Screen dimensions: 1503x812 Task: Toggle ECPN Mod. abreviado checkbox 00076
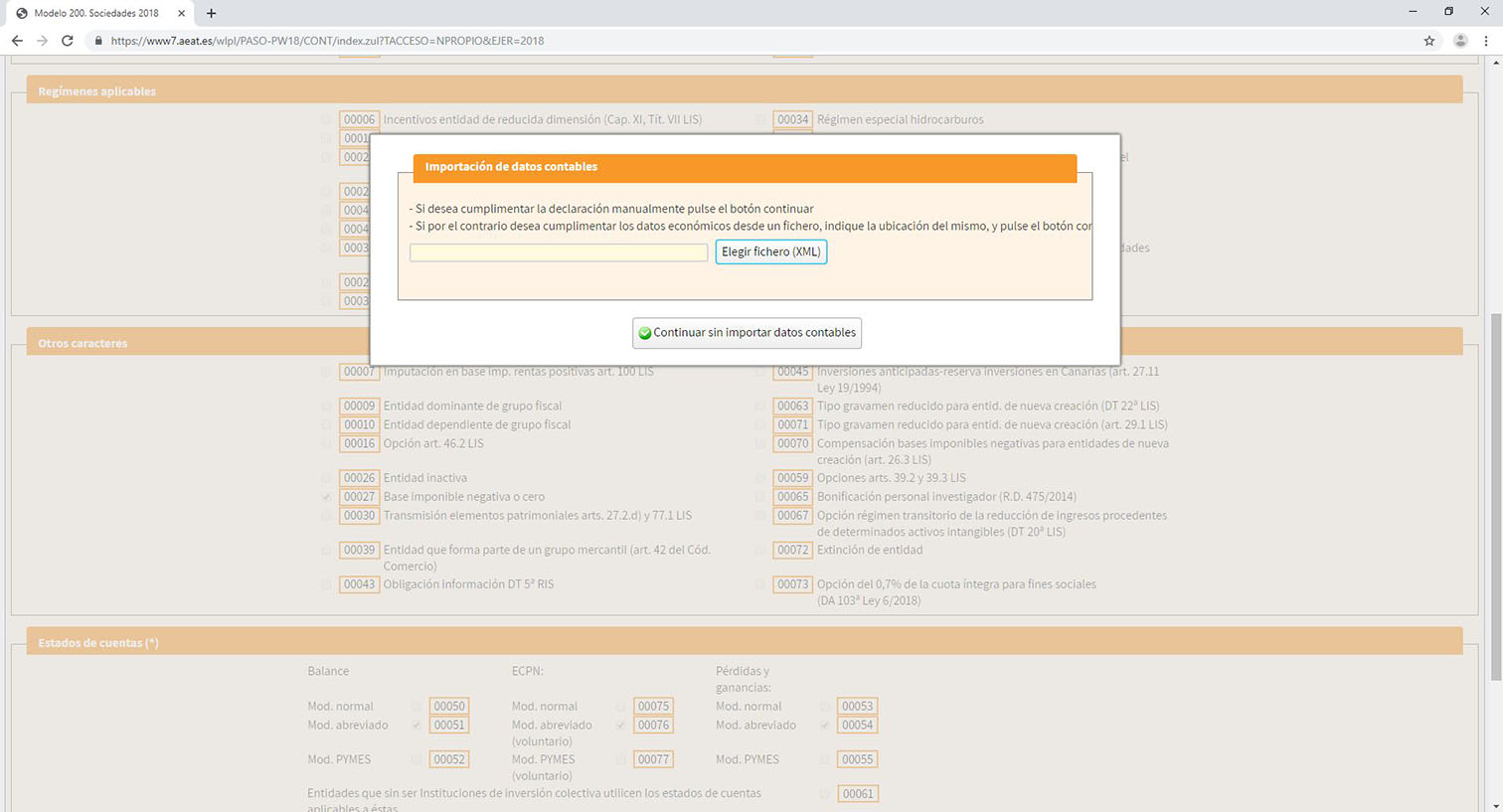[620, 726]
